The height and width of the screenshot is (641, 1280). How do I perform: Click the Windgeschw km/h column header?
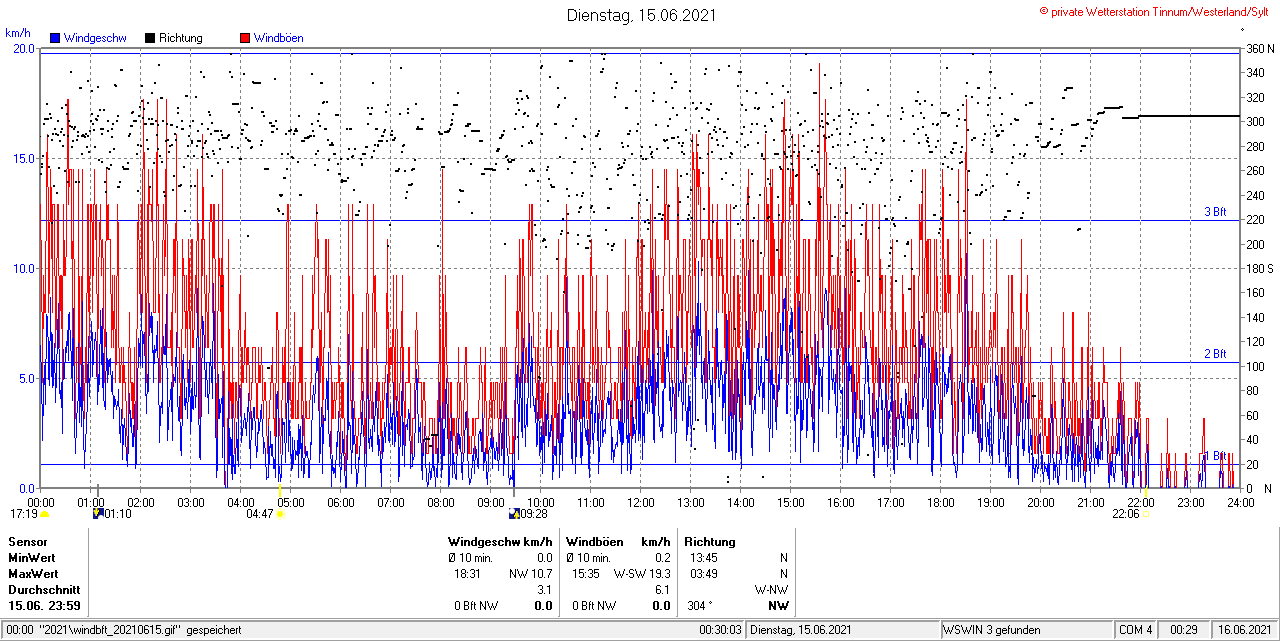(x=499, y=542)
